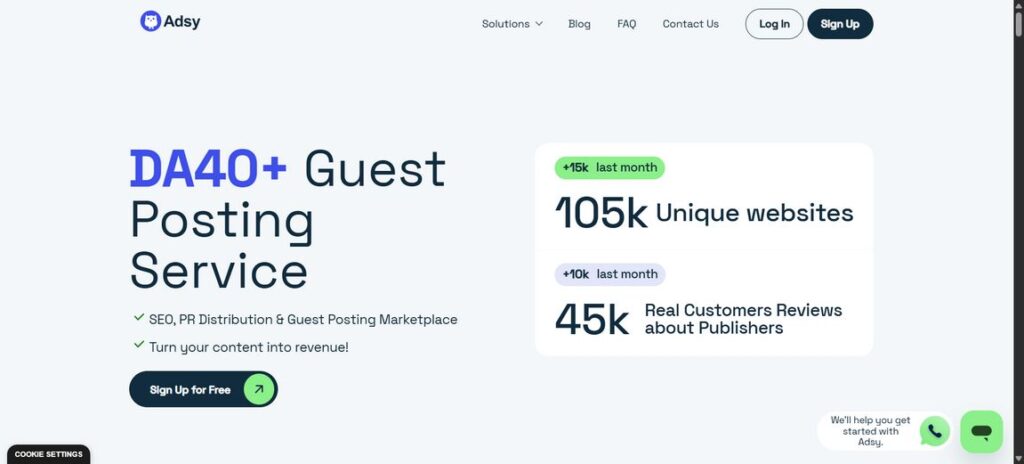Open the FAQ page

pos(626,24)
